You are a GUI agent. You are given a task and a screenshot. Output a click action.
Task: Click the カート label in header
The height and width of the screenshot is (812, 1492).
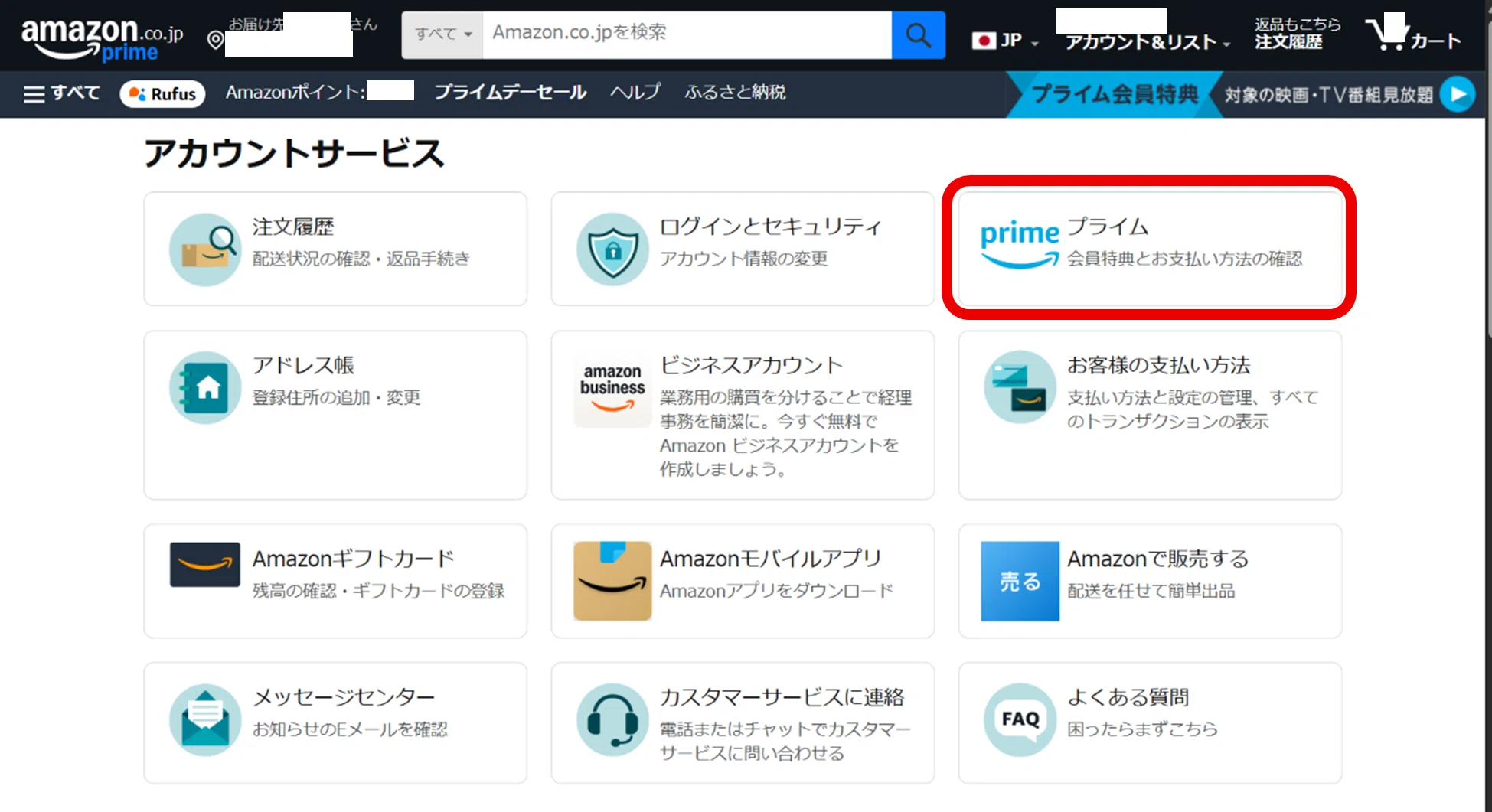[1435, 41]
